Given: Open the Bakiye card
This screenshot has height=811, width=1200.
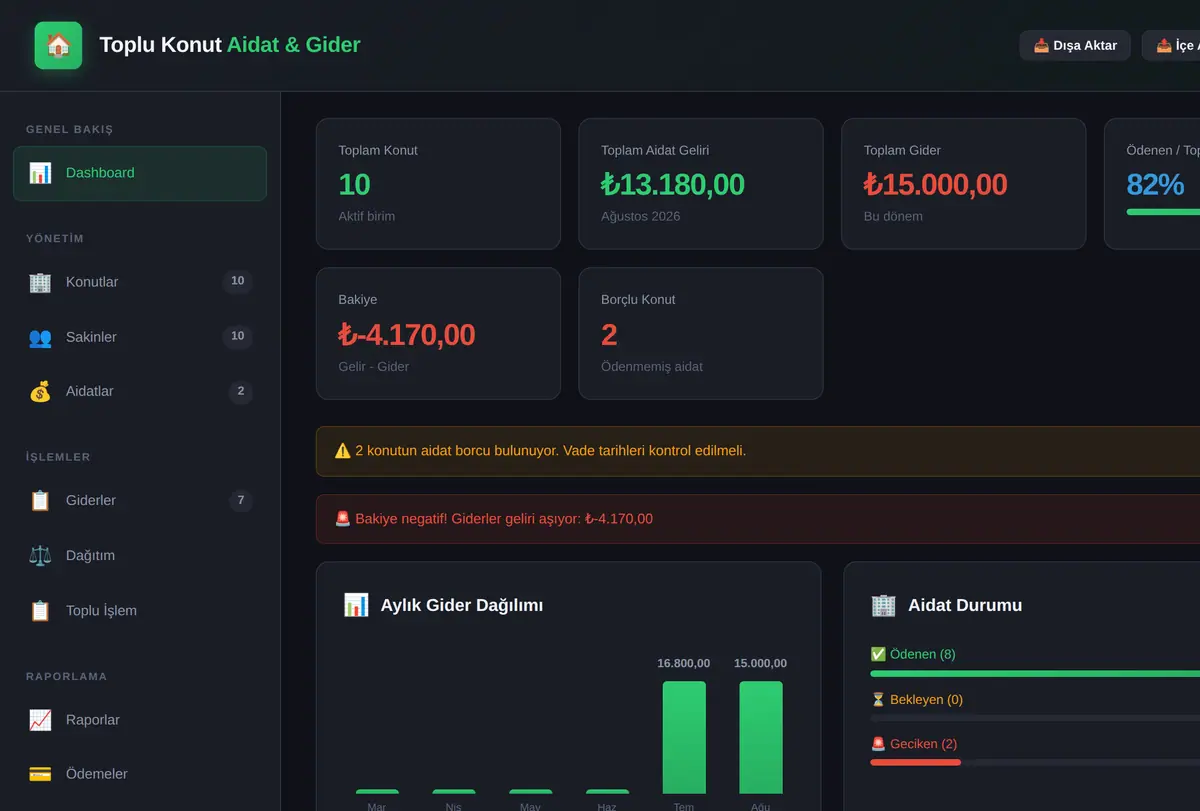Looking at the screenshot, I should [438, 333].
